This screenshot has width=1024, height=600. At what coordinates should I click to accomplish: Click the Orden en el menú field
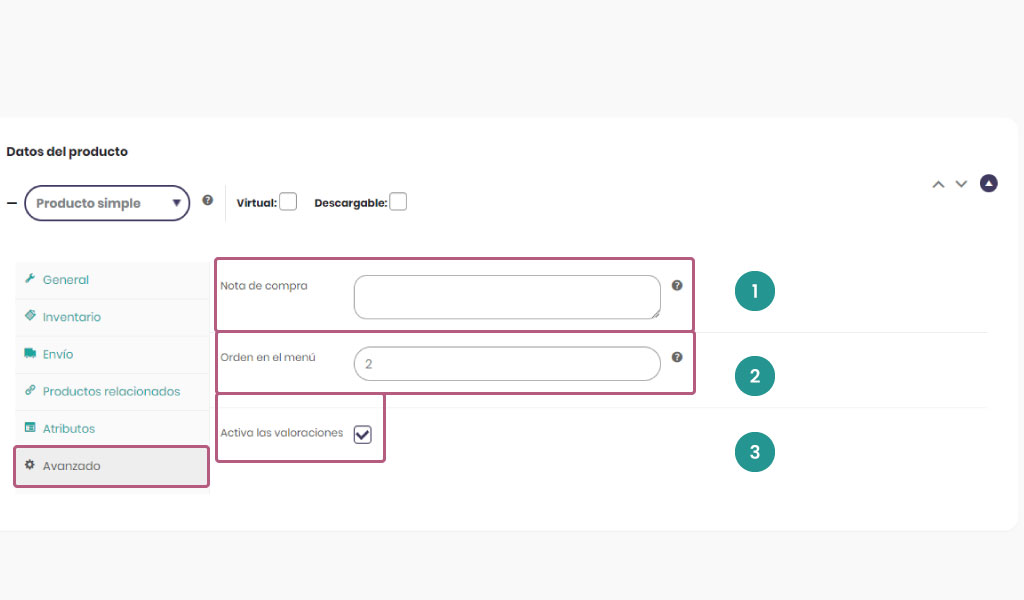507,364
